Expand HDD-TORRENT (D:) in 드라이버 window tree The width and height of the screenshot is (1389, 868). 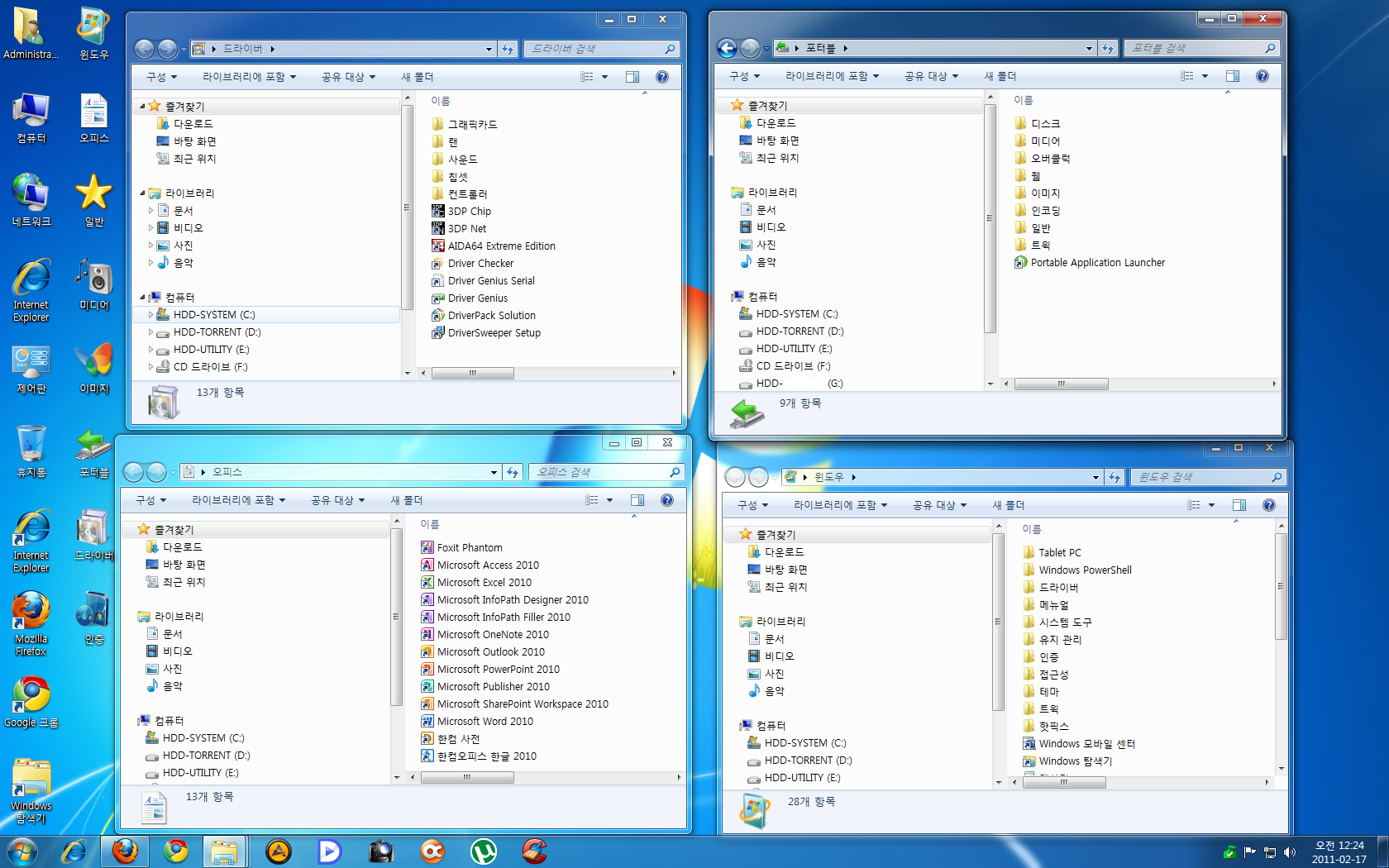(x=150, y=332)
